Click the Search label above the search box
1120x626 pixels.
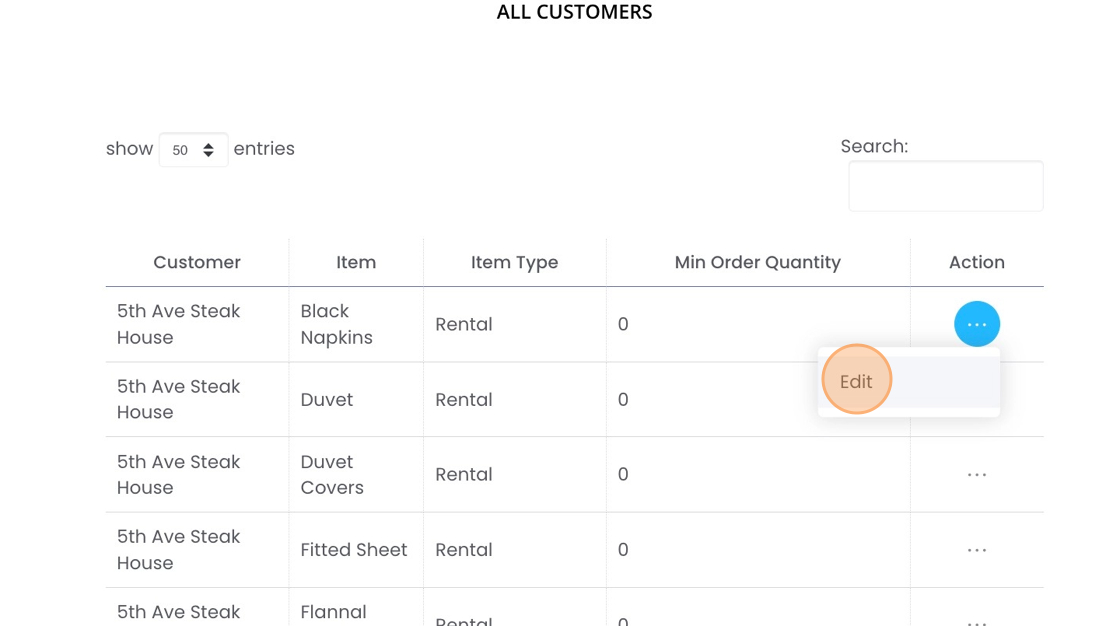point(874,146)
